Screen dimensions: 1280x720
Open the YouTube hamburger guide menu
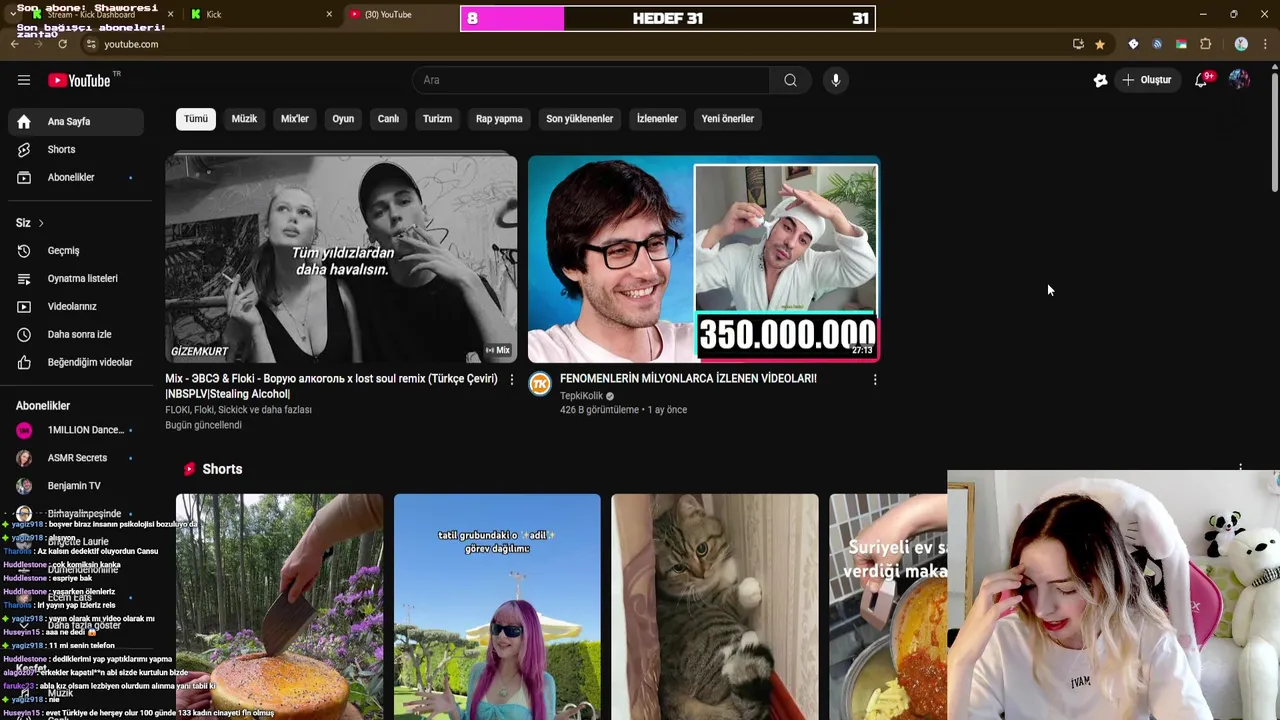24,80
